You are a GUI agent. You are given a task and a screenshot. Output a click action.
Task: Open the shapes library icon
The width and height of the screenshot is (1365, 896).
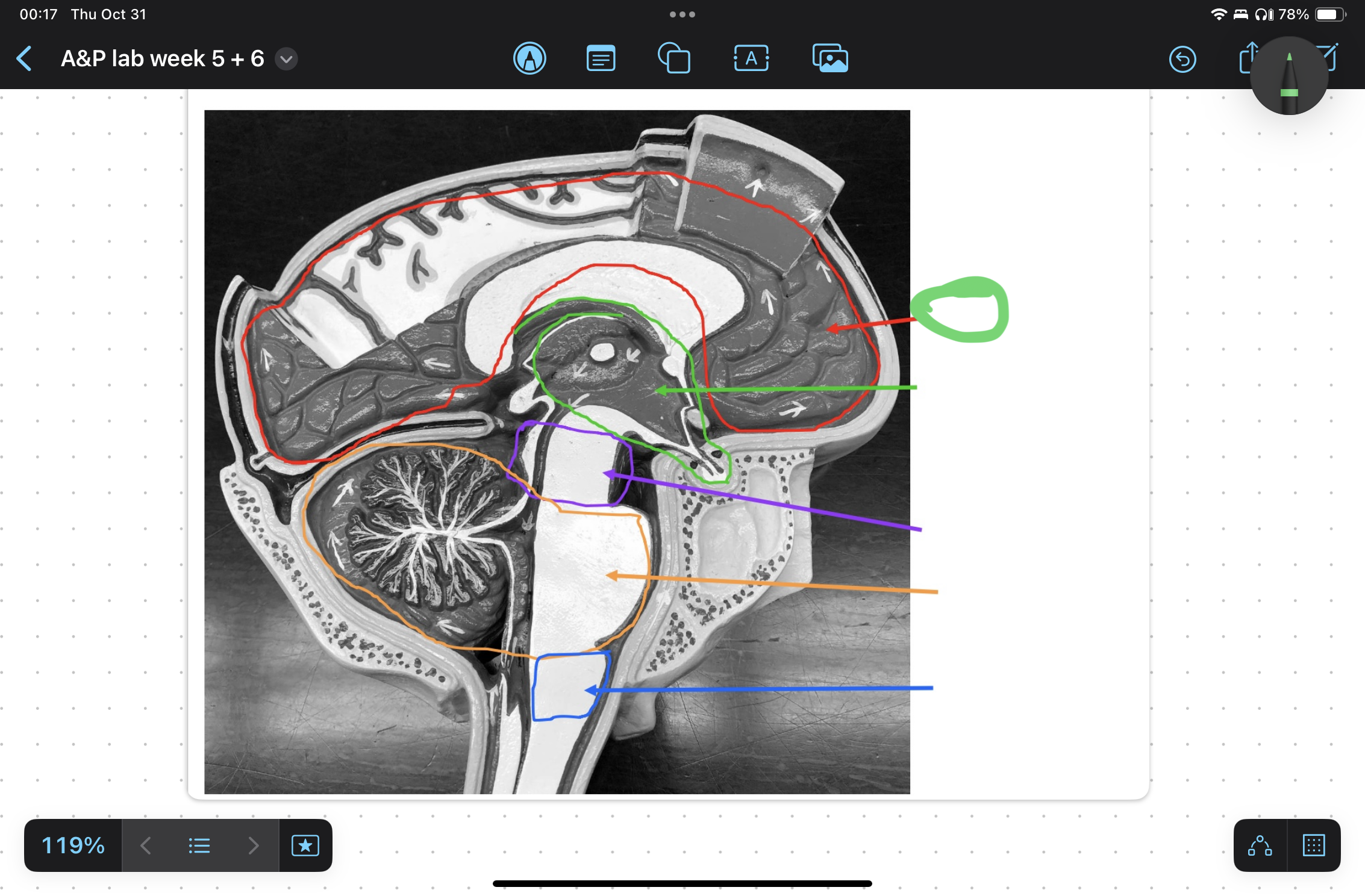tap(674, 59)
